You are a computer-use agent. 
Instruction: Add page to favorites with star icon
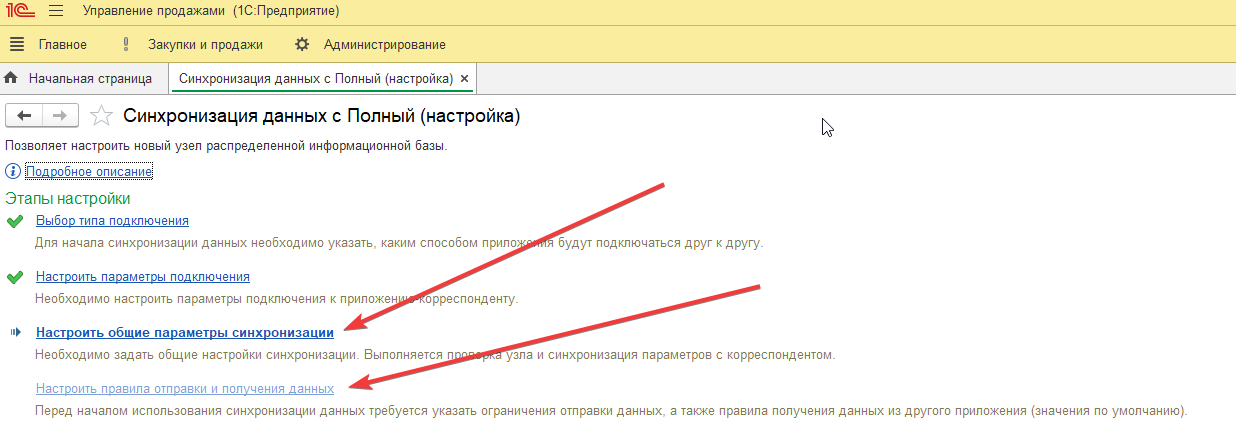click(x=101, y=116)
